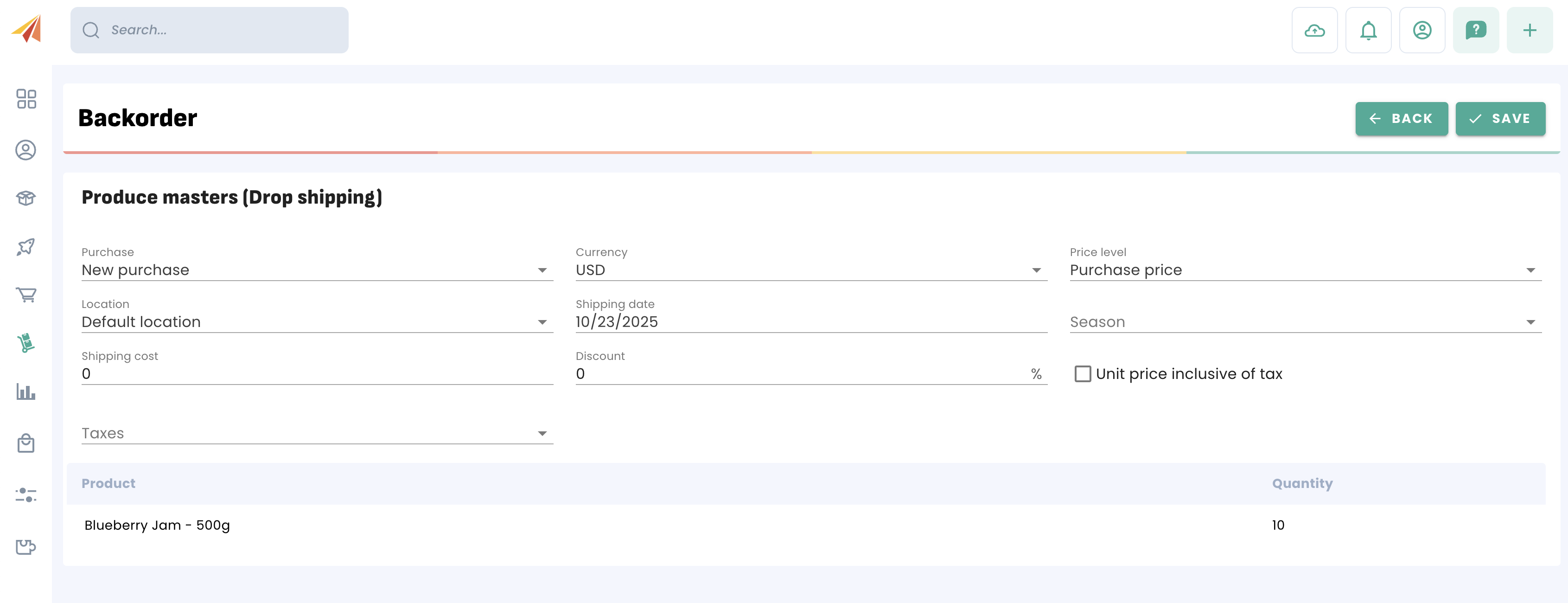Image resolution: width=1568 pixels, height=603 pixels.
Task: Enable Unit price inclusive of tax
Action: click(1082, 374)
